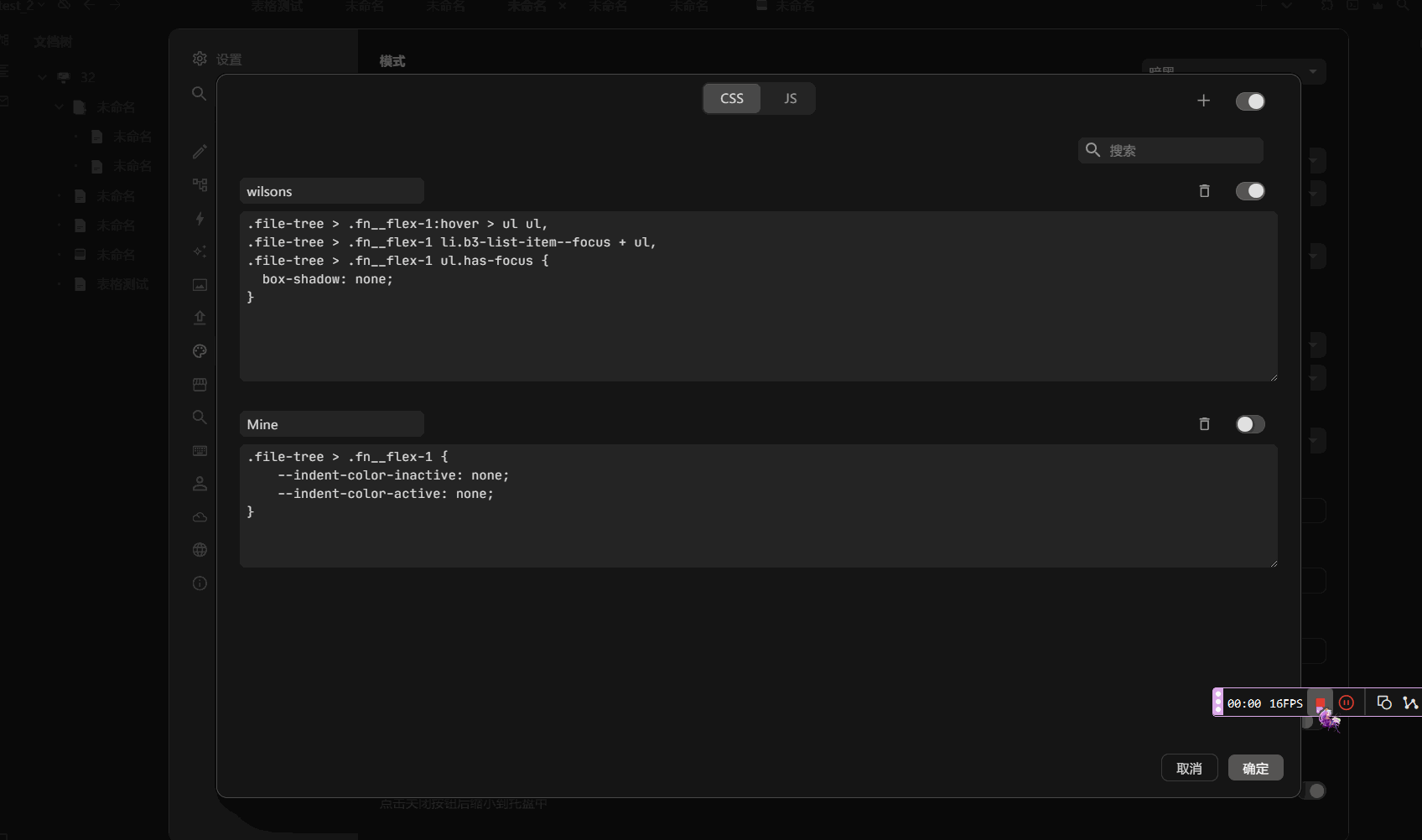Open the 表格测试 document in the background tree
1422x840 pixels.
point(122,284)
